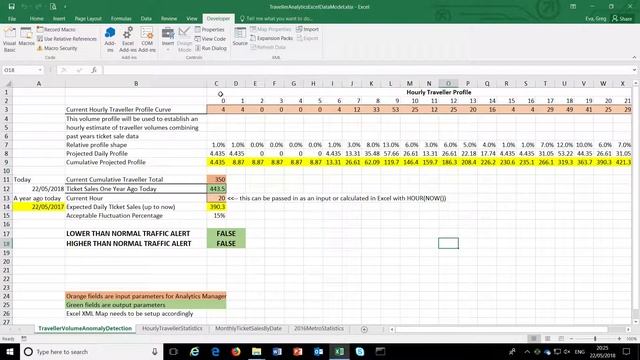Switch to Page Layout view

pos(547,338)
